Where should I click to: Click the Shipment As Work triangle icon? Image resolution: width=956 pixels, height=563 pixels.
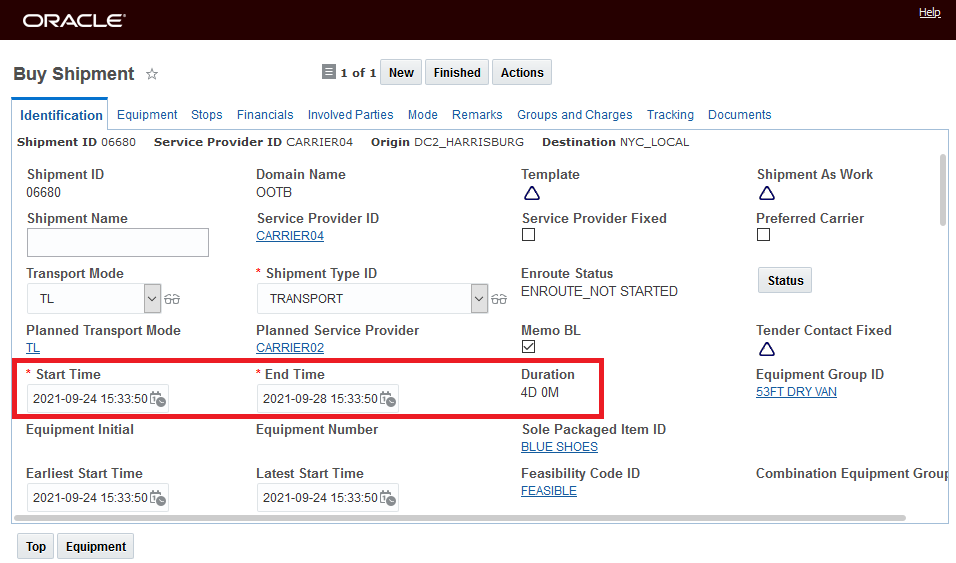(767, 194)
